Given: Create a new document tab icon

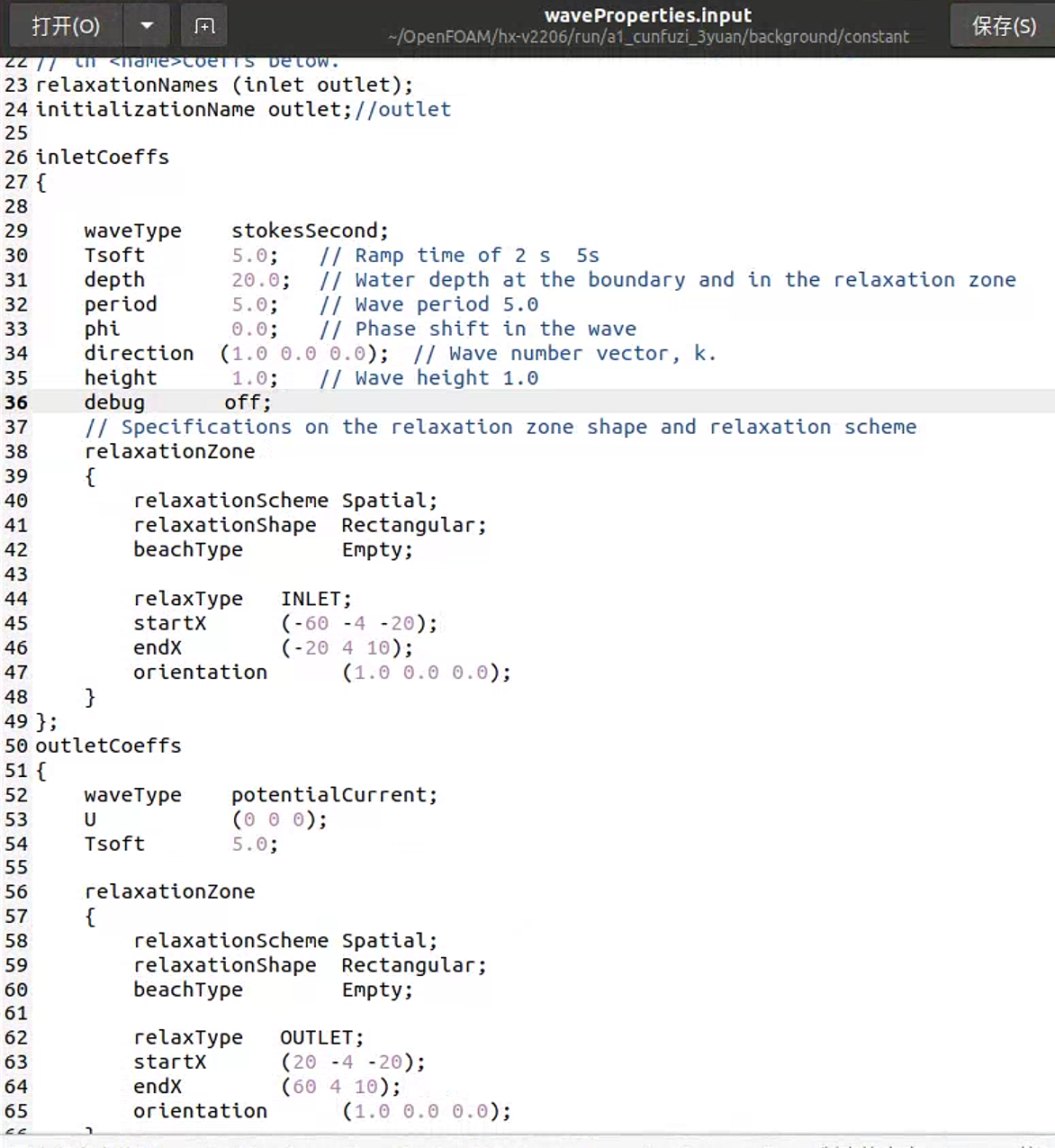Looking at the screenshot, I should 204,26.
